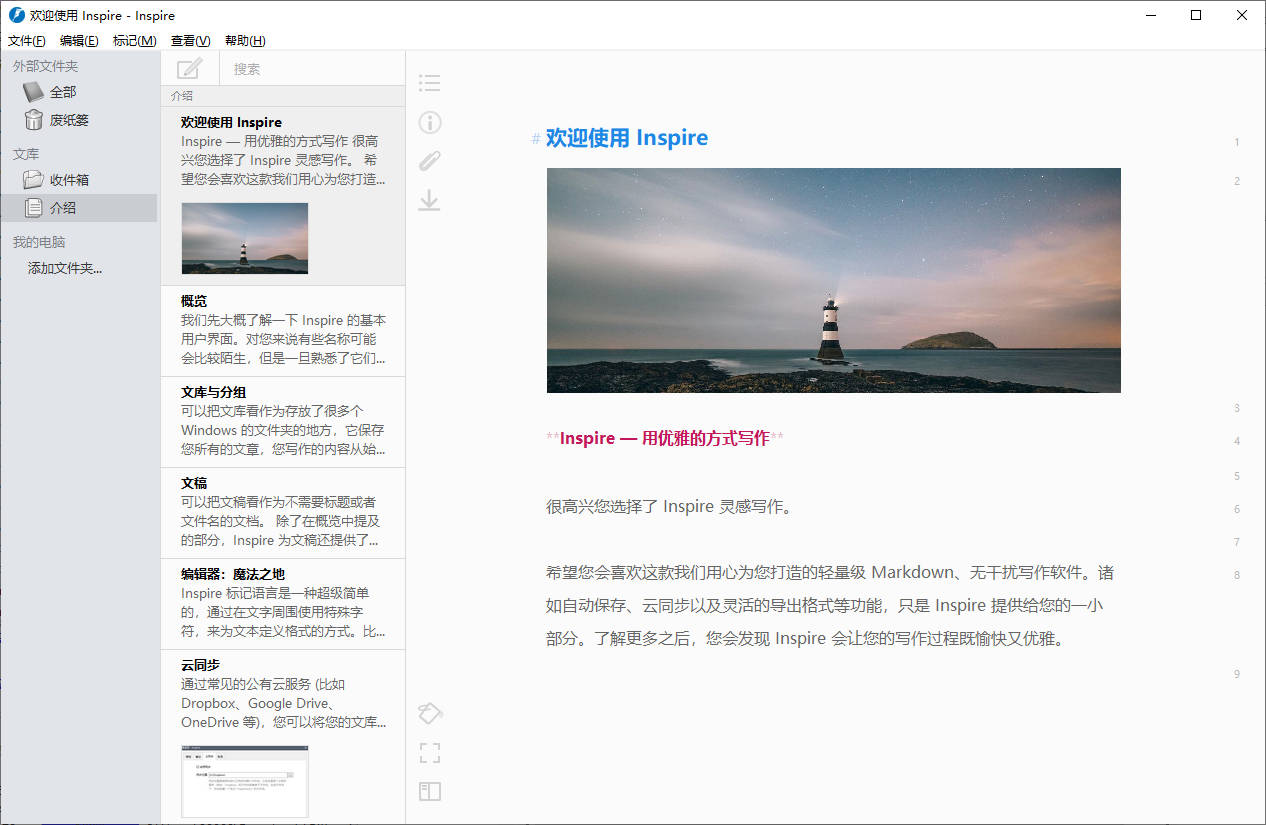Close the Inspire window
Screen dimensions: 1266x825
[1242, 15]
